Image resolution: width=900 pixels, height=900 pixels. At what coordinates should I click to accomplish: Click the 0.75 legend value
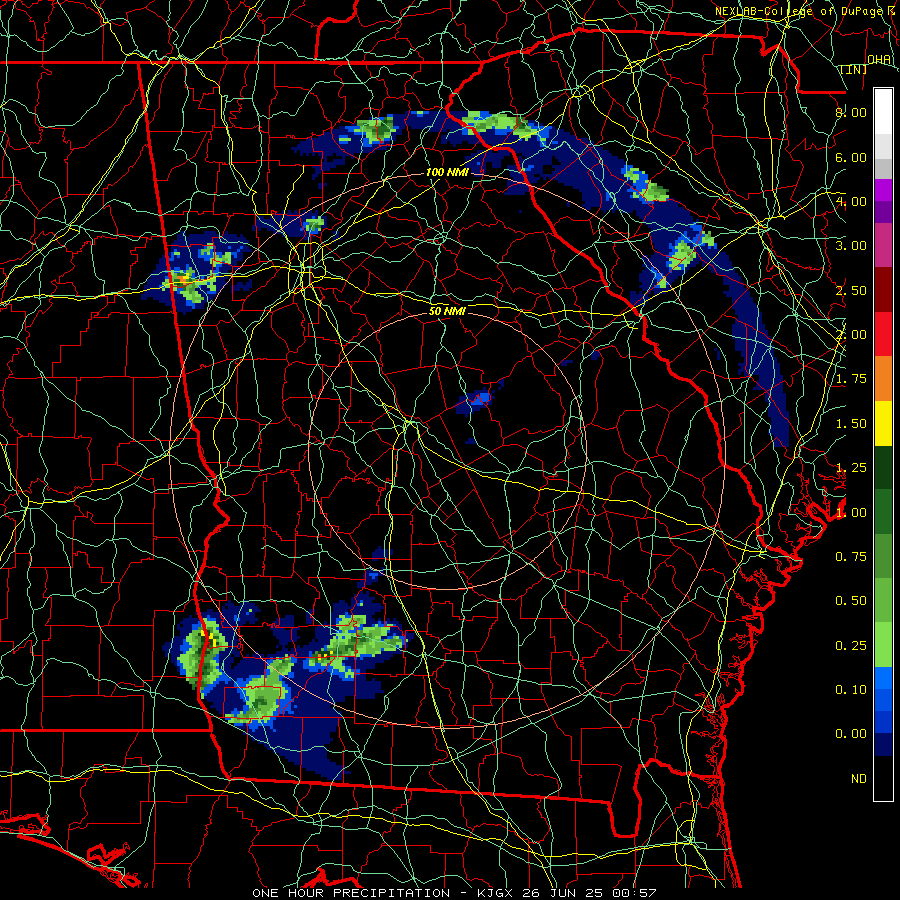click(851, 557)
